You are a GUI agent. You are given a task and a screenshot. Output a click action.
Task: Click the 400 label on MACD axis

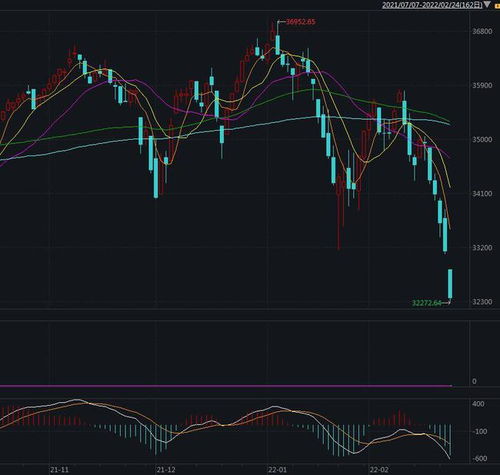click(478, 404)
